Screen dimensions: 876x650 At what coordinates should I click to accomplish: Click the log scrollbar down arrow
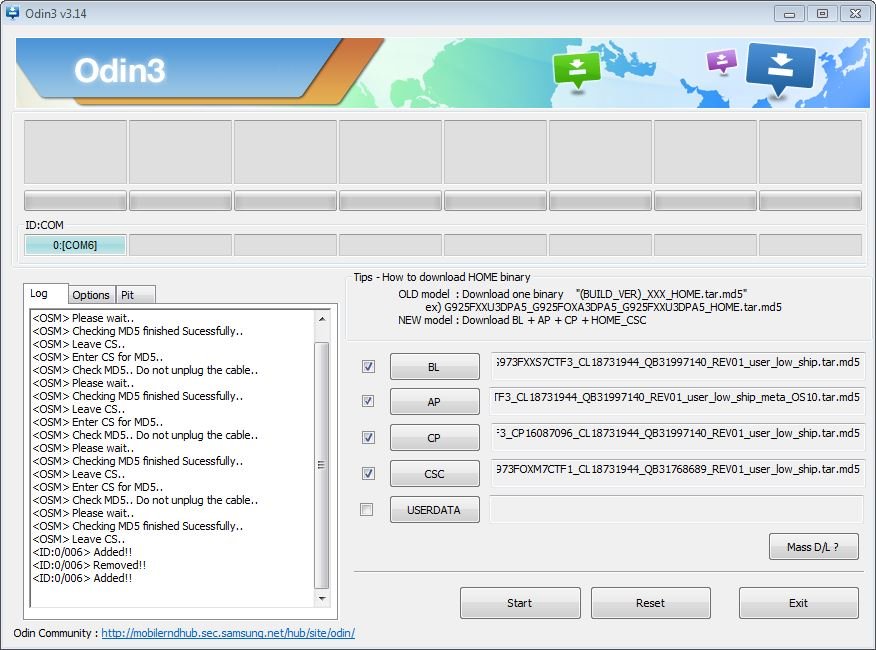[322, 599]
